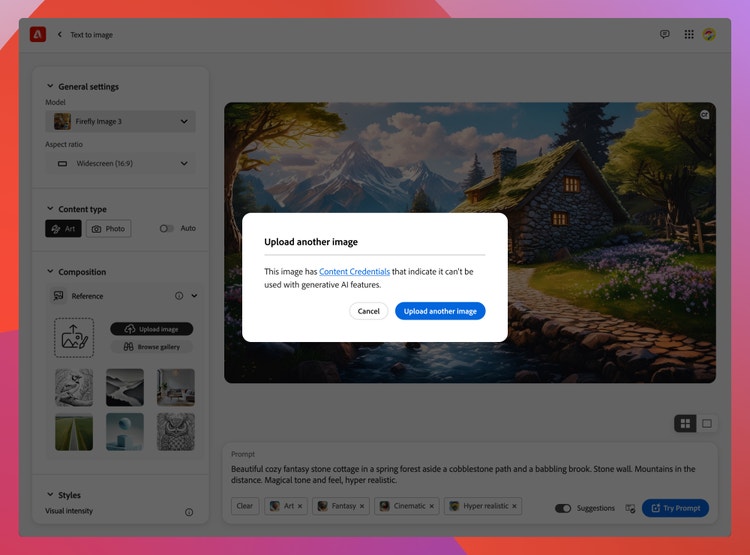Remove the Art tag

pos(300,506)
